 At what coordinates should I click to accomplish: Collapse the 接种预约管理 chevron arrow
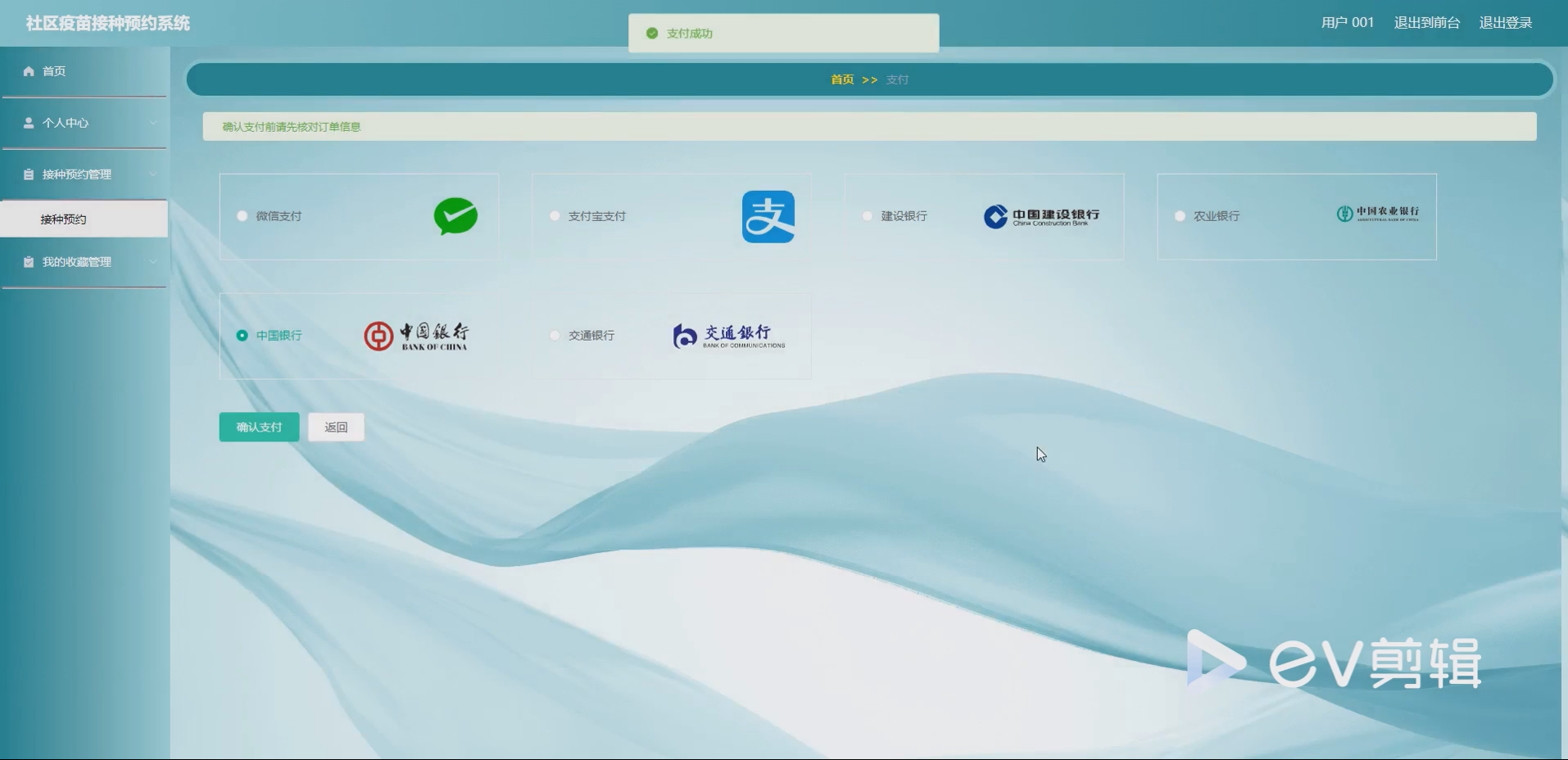153,174
